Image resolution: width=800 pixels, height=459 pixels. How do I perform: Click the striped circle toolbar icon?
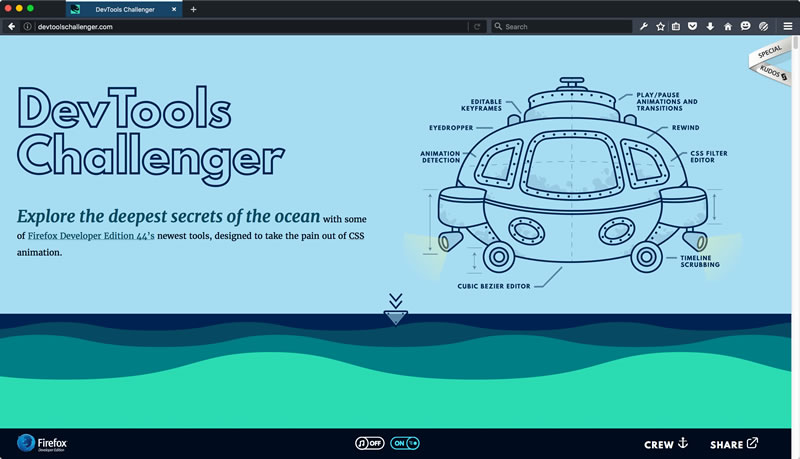pyautogui.click(x=763, y=27)
